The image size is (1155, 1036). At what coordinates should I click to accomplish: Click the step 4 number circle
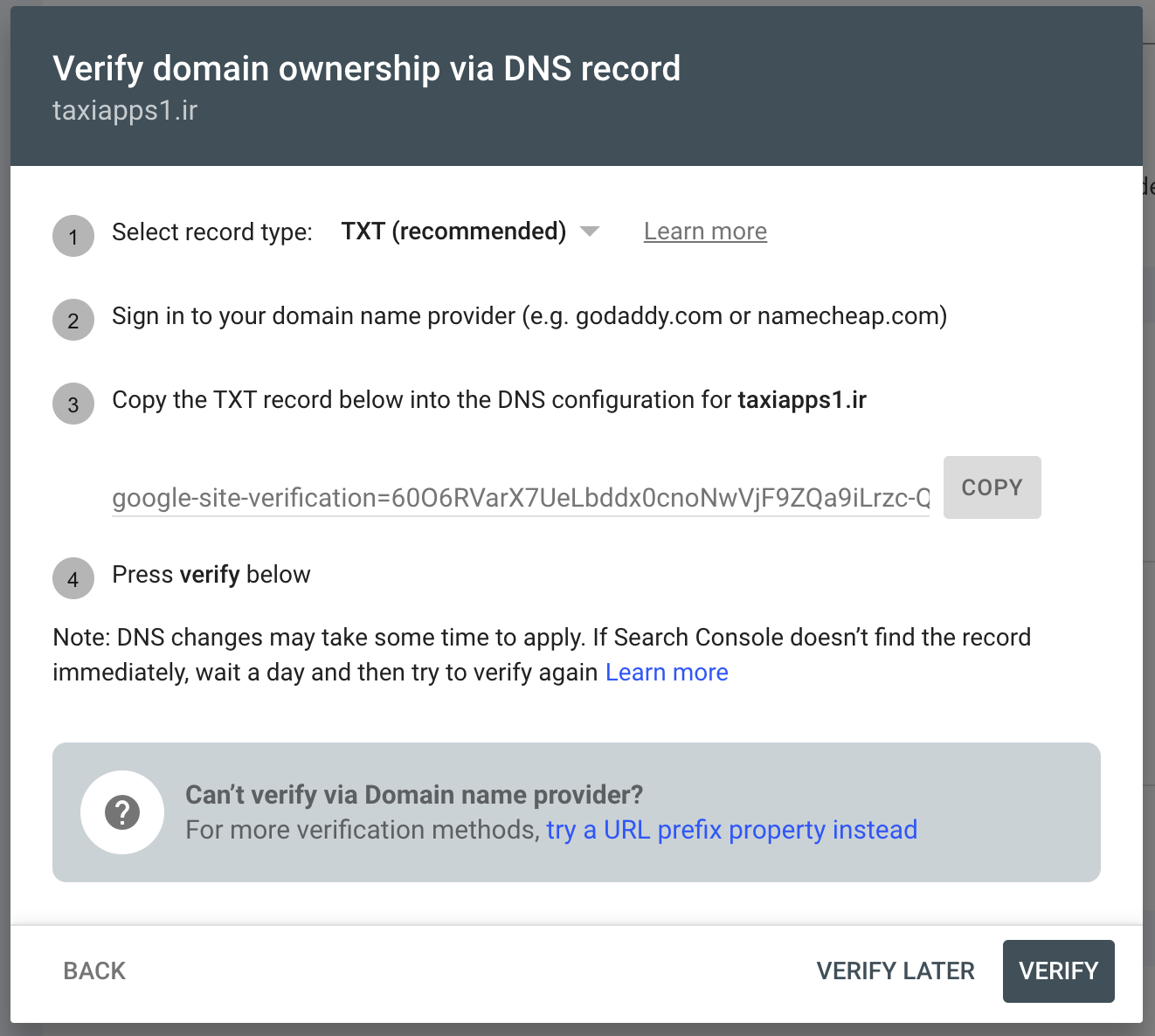pyautogui.click(x=73, y=578)
